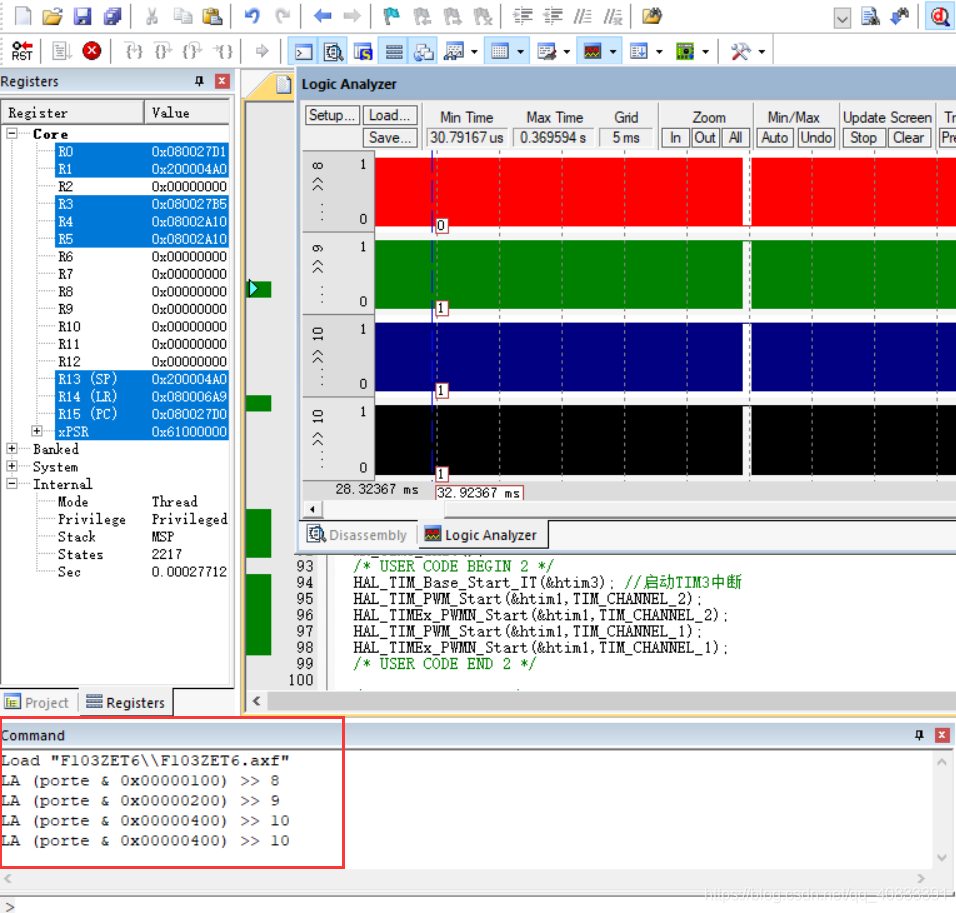Insert a bookmark with the flag icon

[391, 16]
